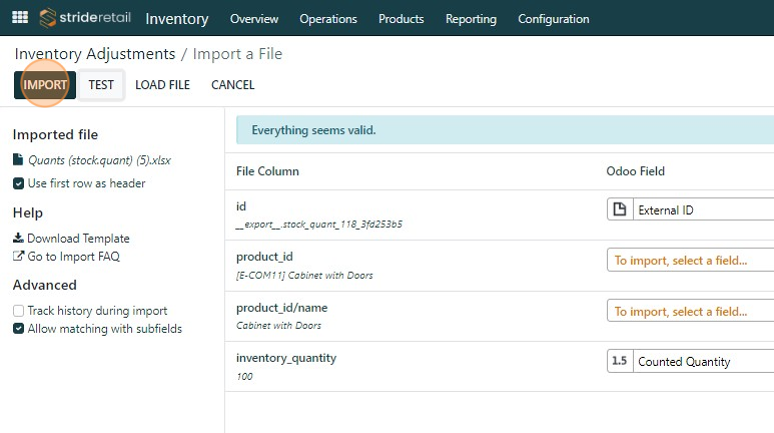Click the Counted Quantity numeric type icon
This screenshot has height=433, width=774.
(x=619, y=362)
